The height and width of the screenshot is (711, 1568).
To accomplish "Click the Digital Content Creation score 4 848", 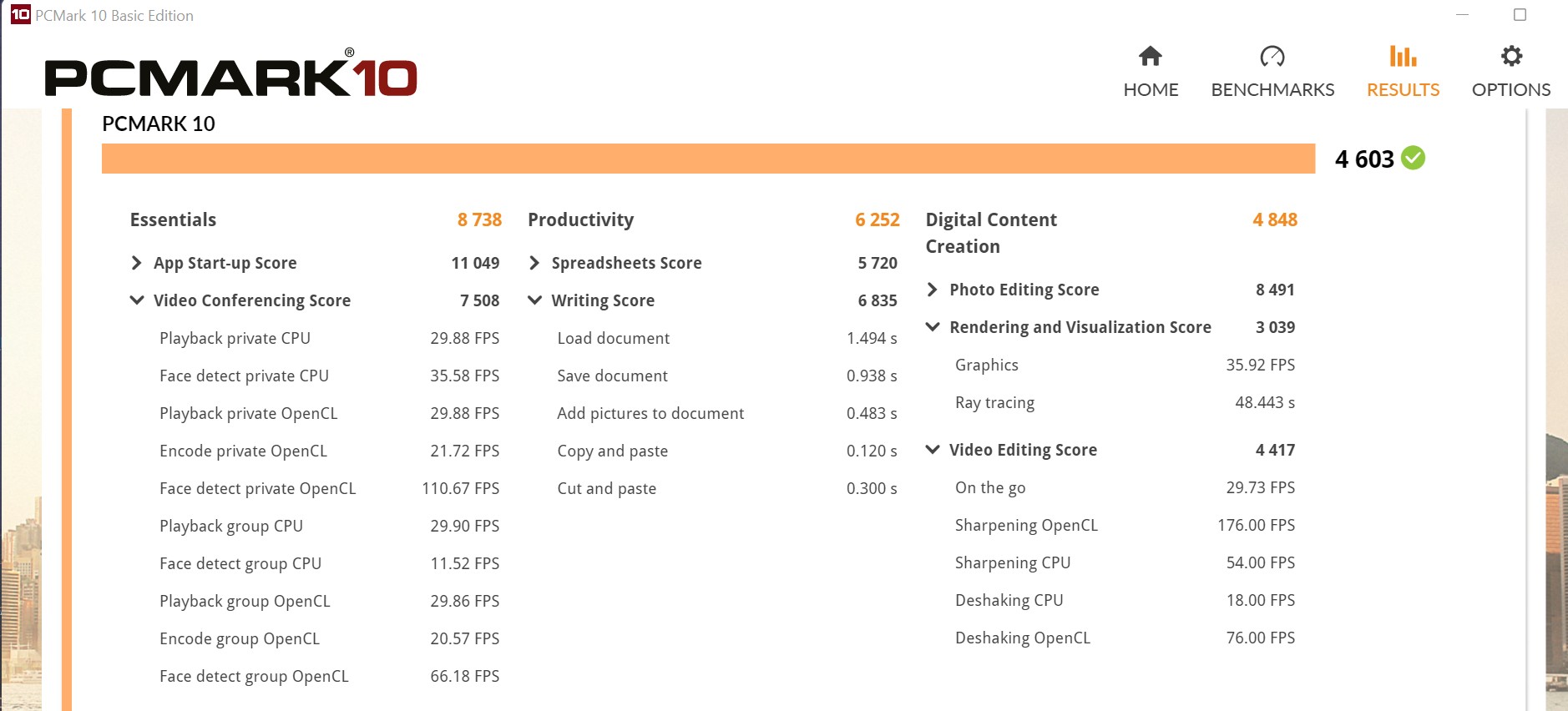I will pos(1275,219).
